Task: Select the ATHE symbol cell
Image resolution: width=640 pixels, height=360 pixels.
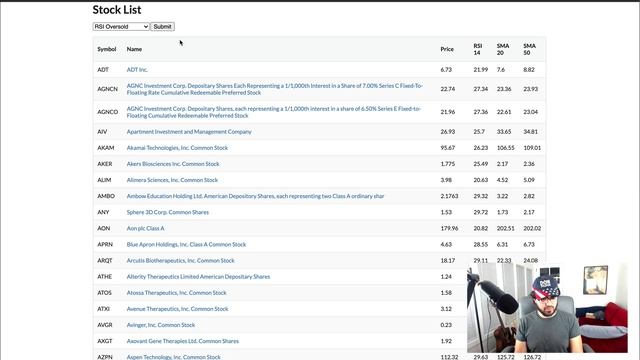Action: (x=104, y=277)
